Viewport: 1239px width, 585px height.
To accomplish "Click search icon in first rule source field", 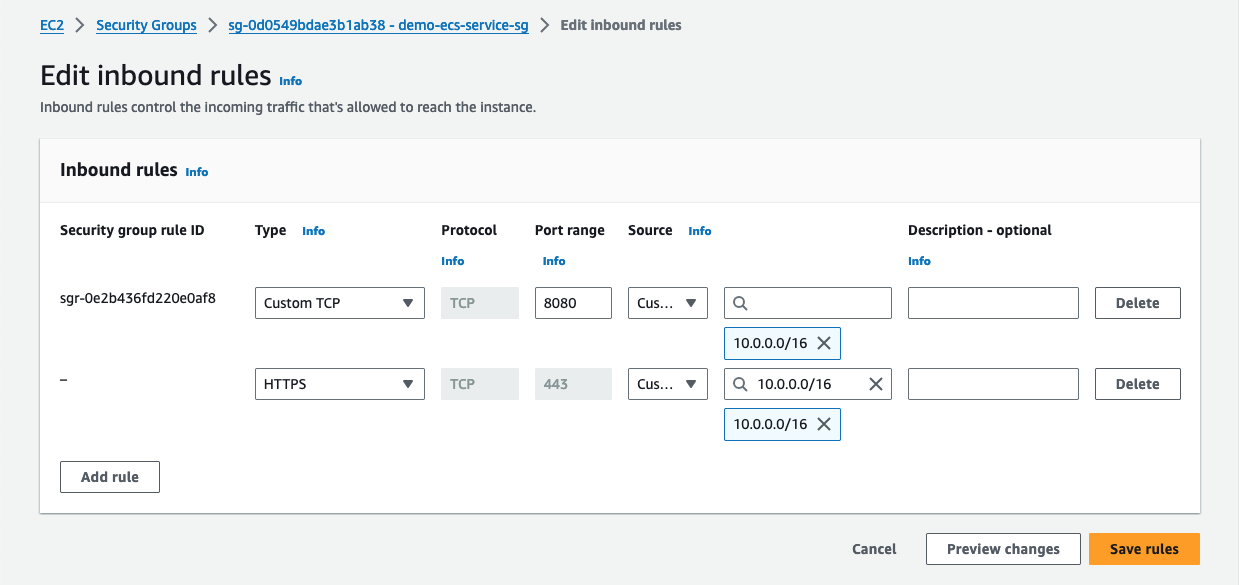I will click(740, 303).
